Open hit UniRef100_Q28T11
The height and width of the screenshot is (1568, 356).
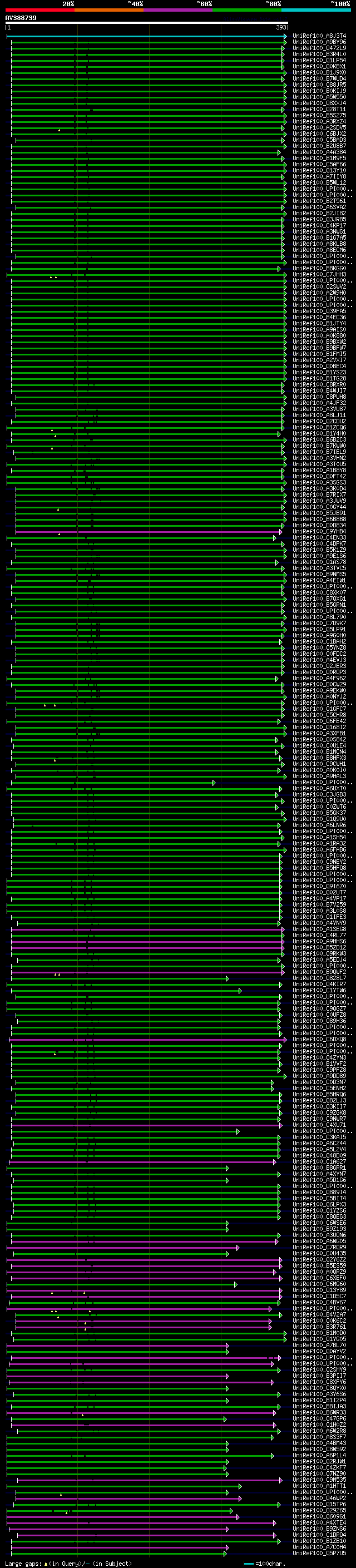point(319,109)
